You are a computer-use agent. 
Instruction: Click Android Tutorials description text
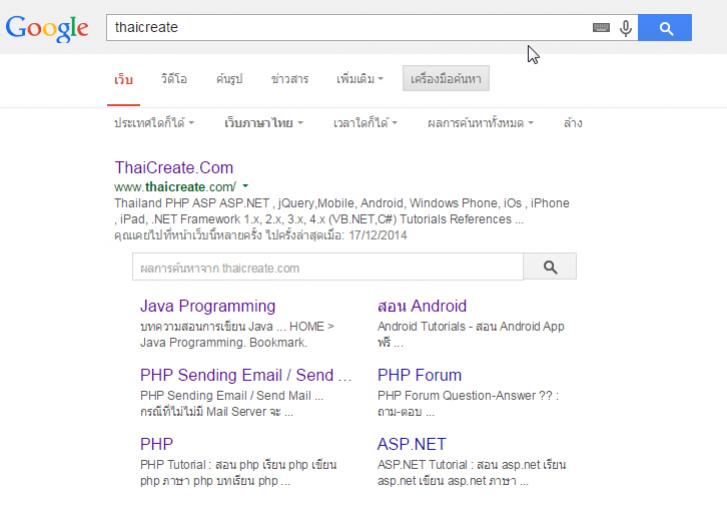coord(471,334)
